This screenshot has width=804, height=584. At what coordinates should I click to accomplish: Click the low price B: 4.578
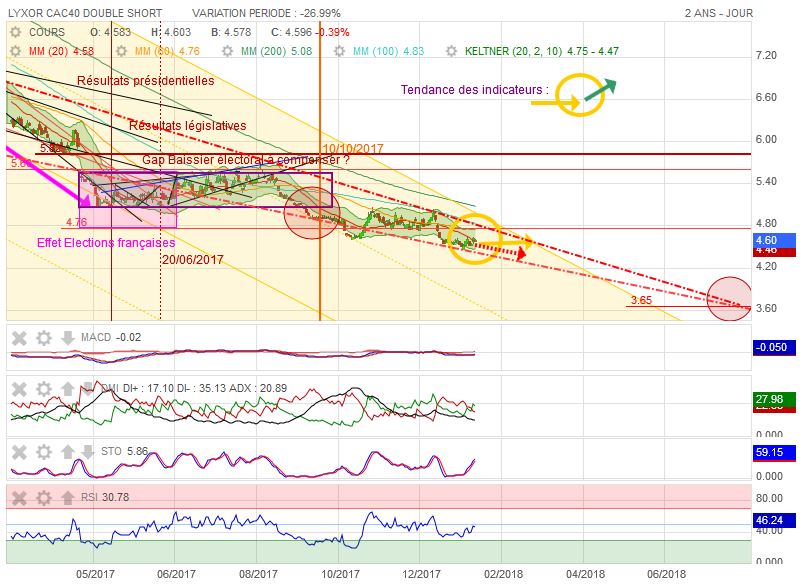[x=231, y=32]
